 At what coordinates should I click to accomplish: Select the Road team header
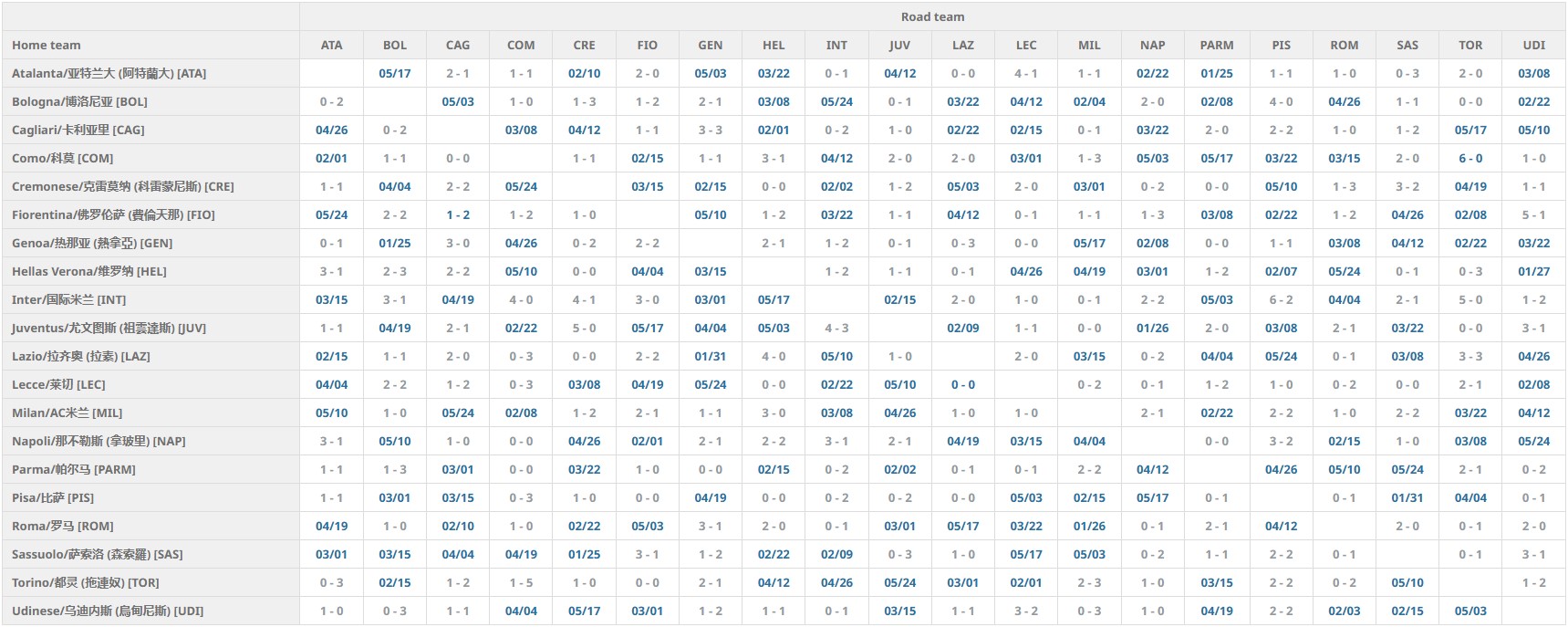point(931,16)
